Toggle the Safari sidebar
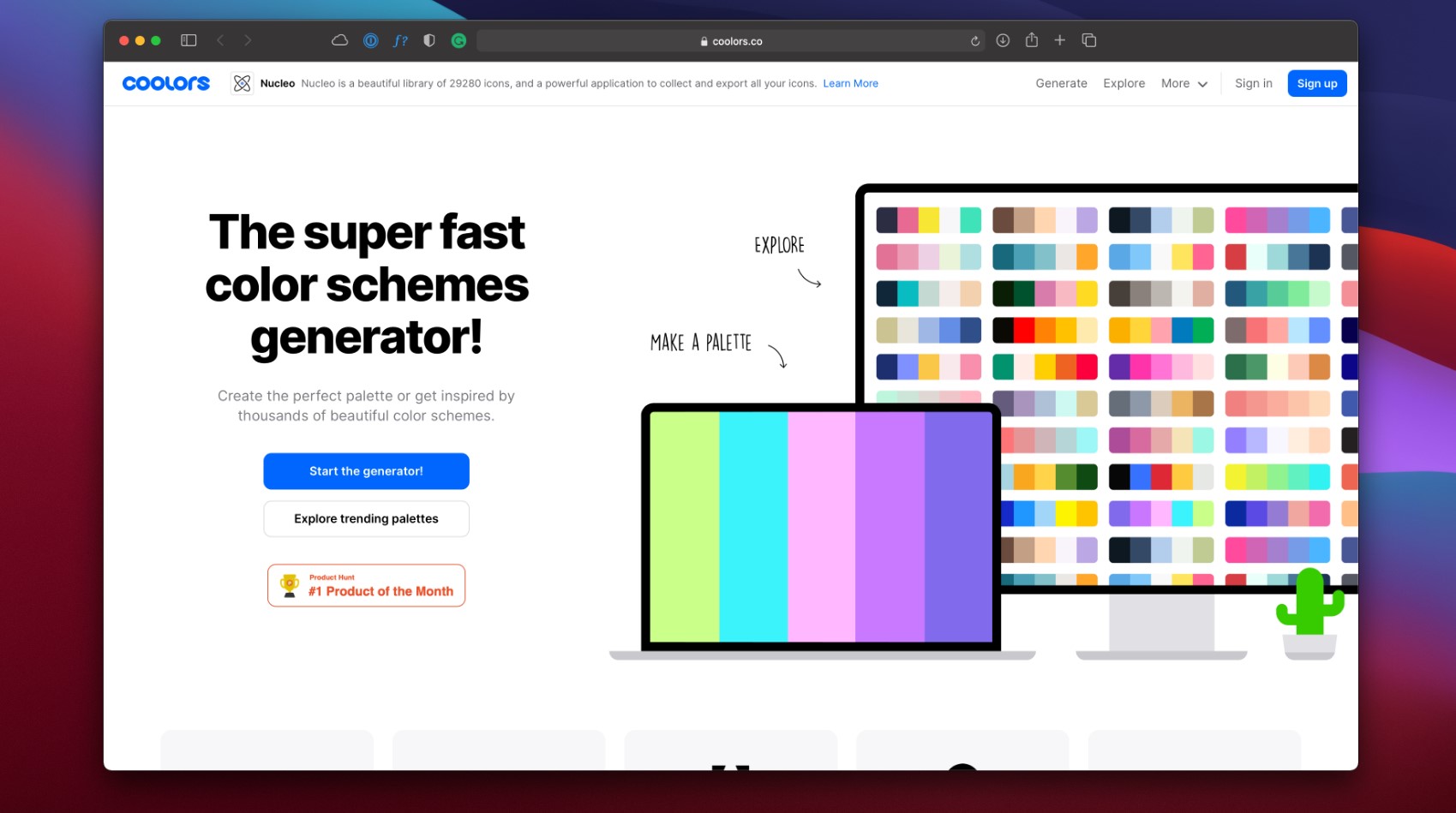This screenshot has height=813, width=1456. [189, 40]
